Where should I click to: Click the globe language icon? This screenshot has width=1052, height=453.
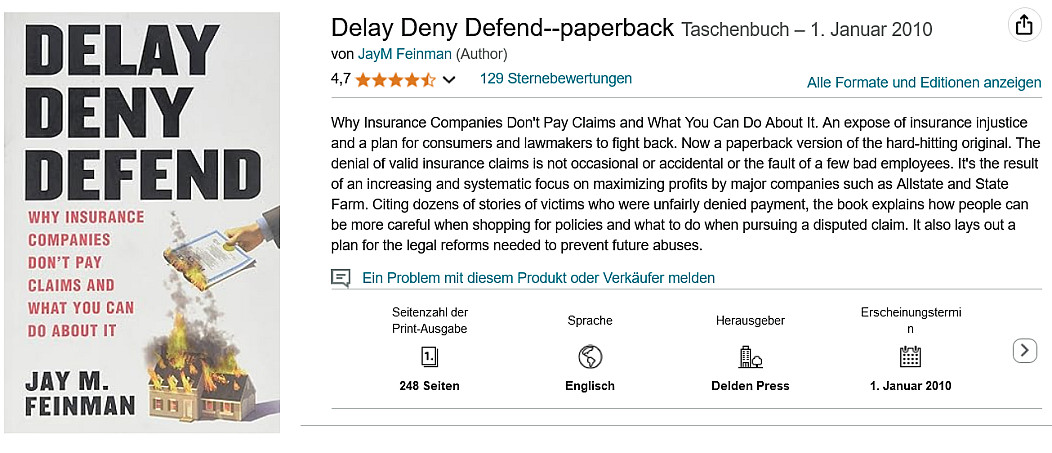point(590,356)
